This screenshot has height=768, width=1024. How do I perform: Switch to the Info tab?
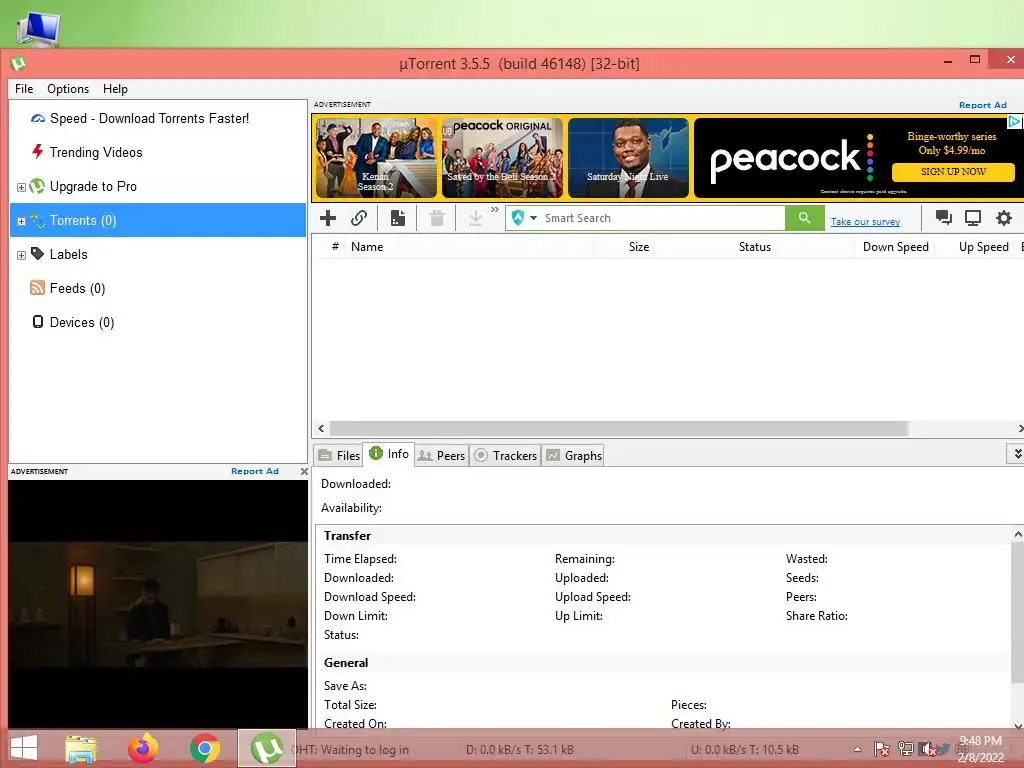(389, 454)
